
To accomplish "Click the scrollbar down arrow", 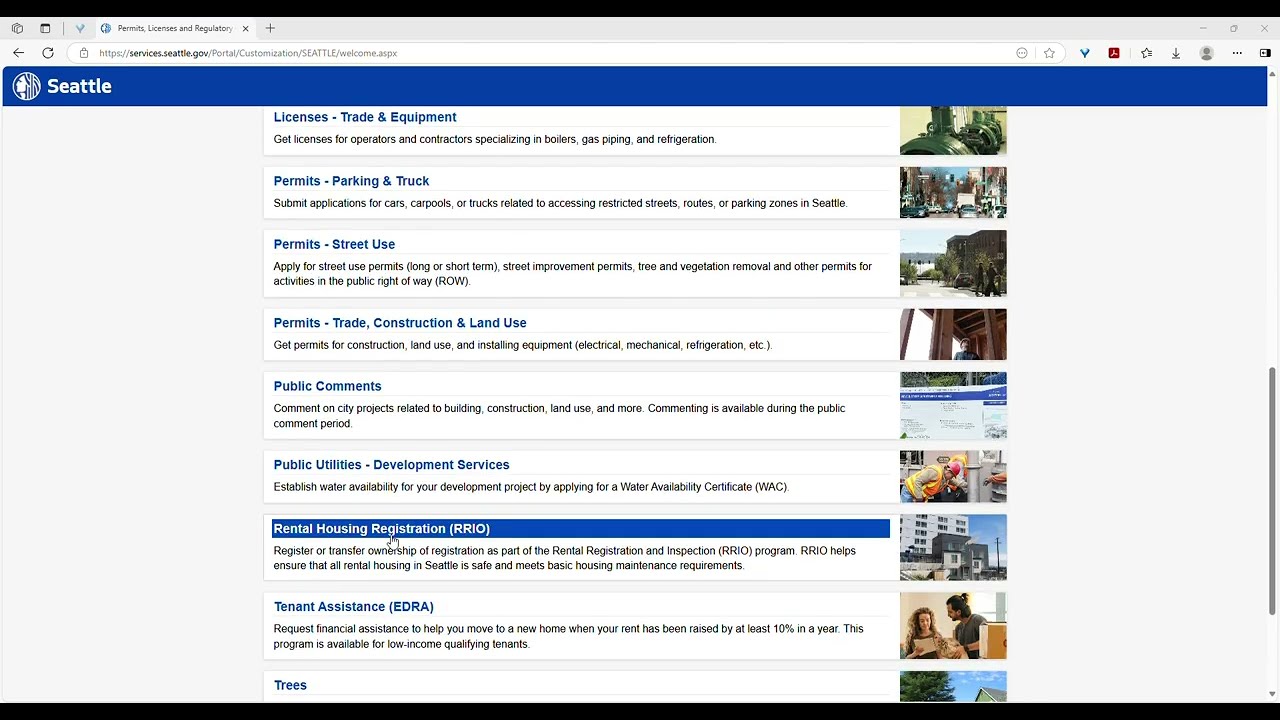I will pyautogui.click(x=1272, y=694).
